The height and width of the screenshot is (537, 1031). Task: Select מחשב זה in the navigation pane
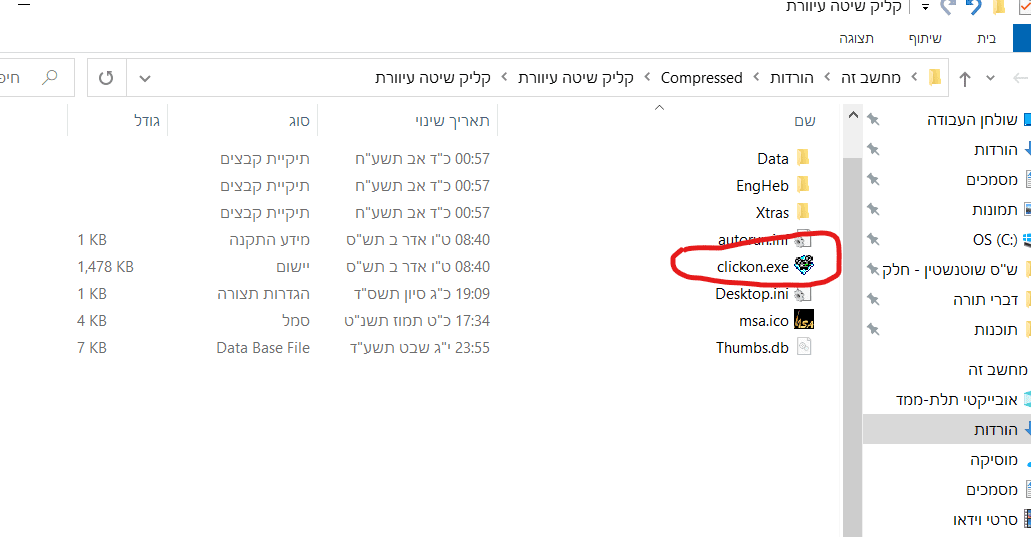[997, 370]
